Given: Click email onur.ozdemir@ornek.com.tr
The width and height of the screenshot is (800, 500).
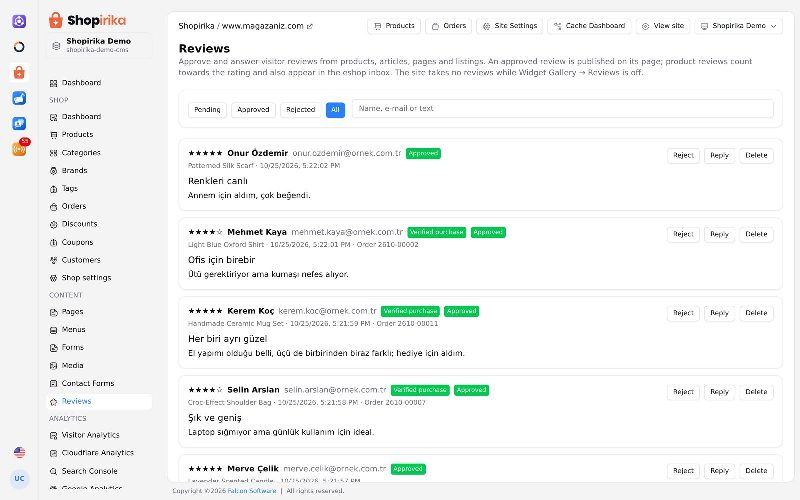Looking at the screenshot, I should 347,153.
